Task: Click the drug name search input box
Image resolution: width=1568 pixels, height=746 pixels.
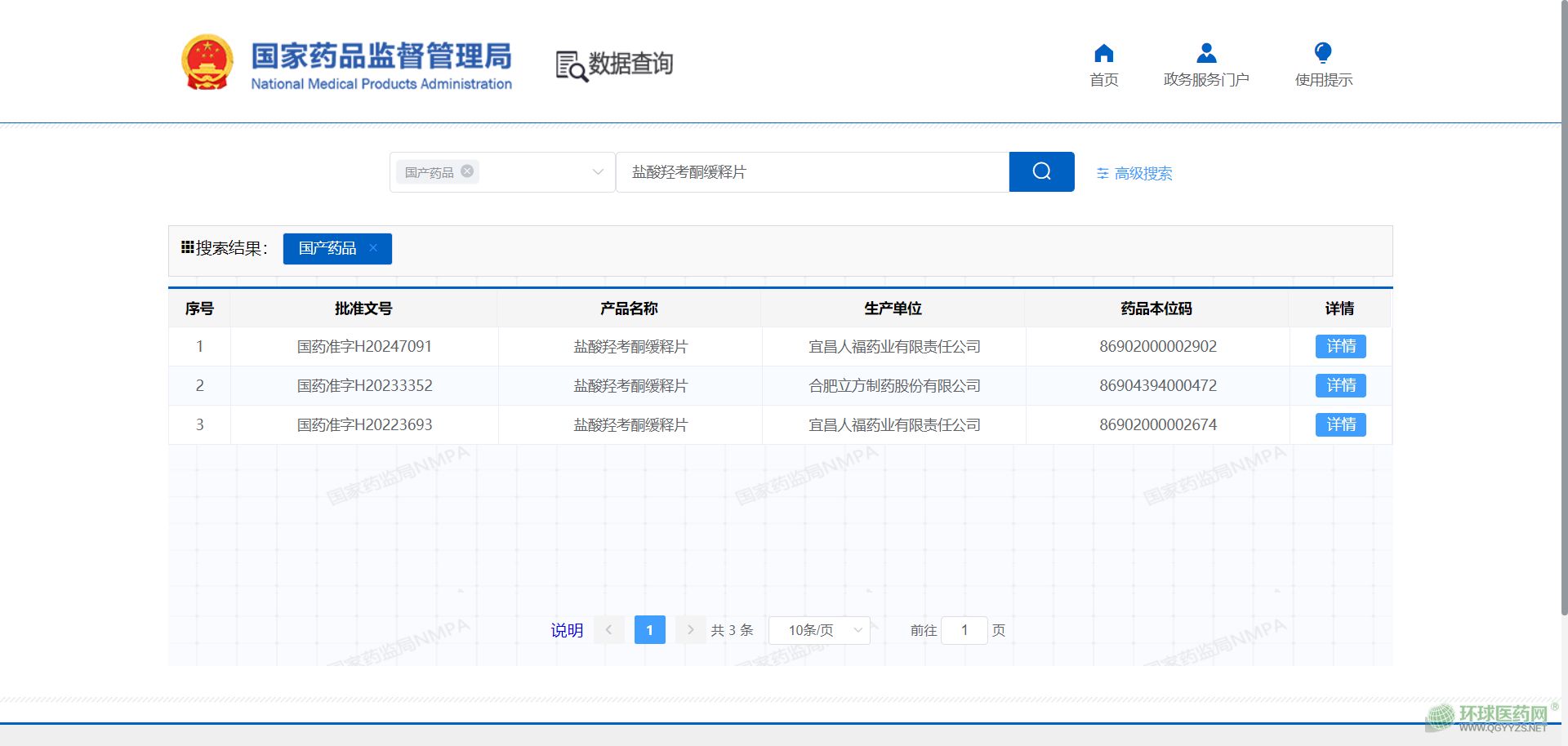Action: pos(812,172)
